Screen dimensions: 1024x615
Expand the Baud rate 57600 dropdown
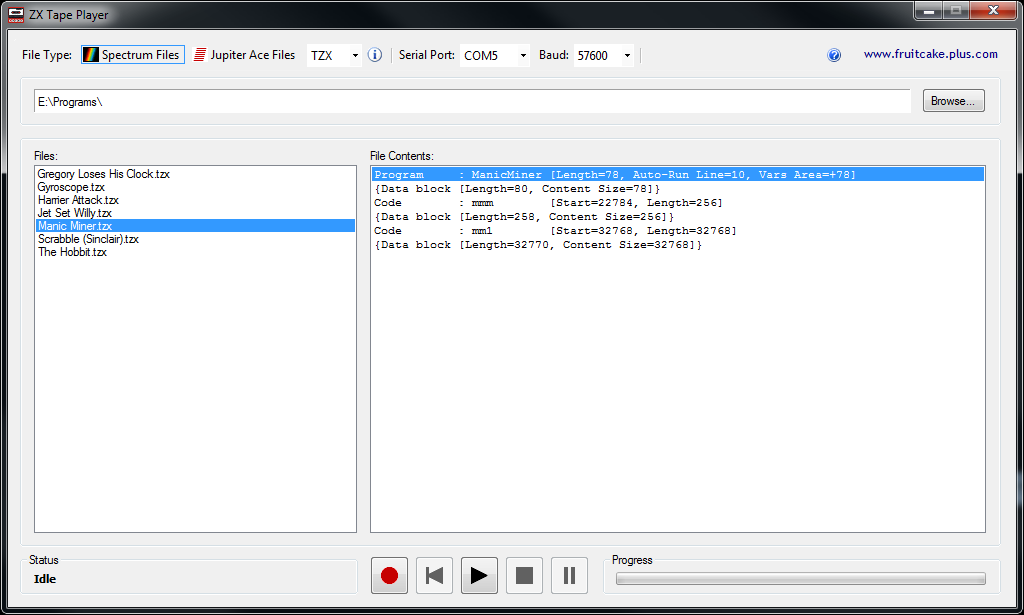603,55
